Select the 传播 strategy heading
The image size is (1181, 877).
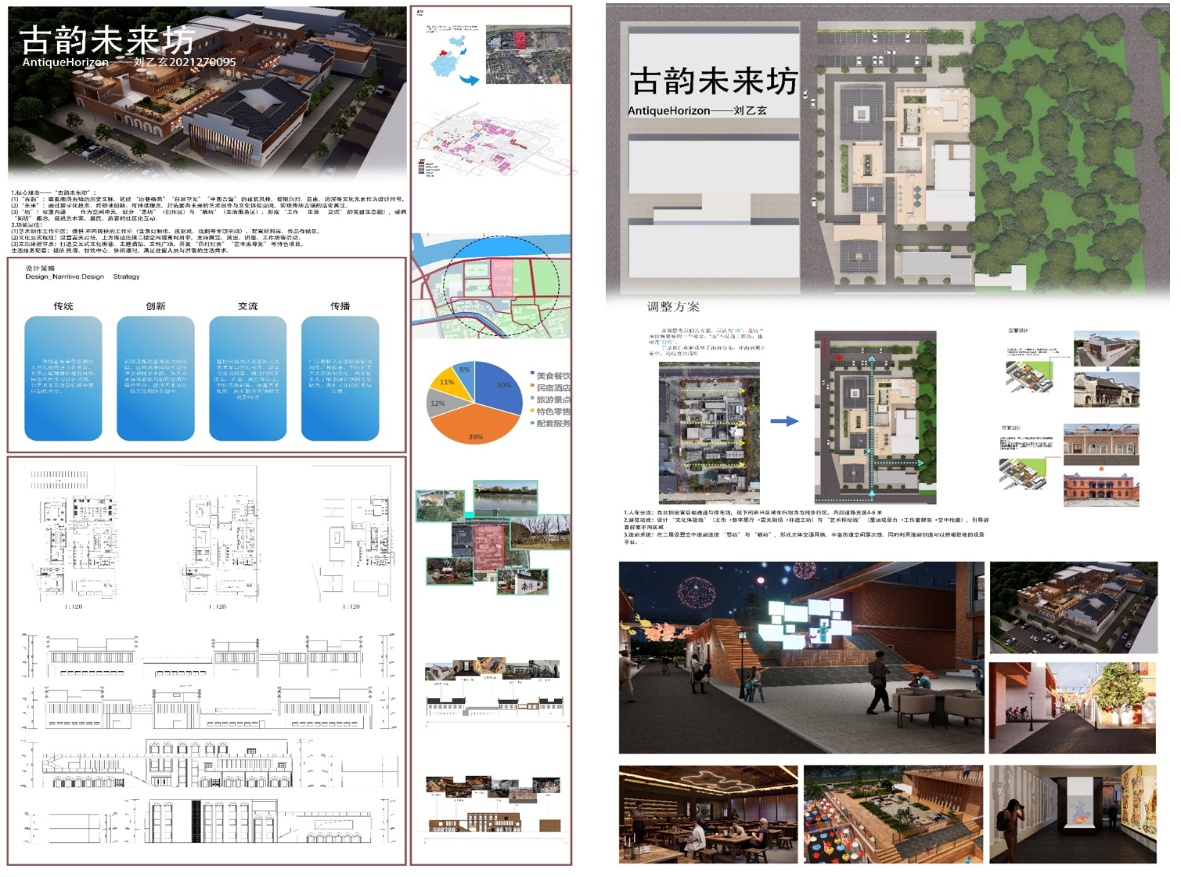coord(340,306)
